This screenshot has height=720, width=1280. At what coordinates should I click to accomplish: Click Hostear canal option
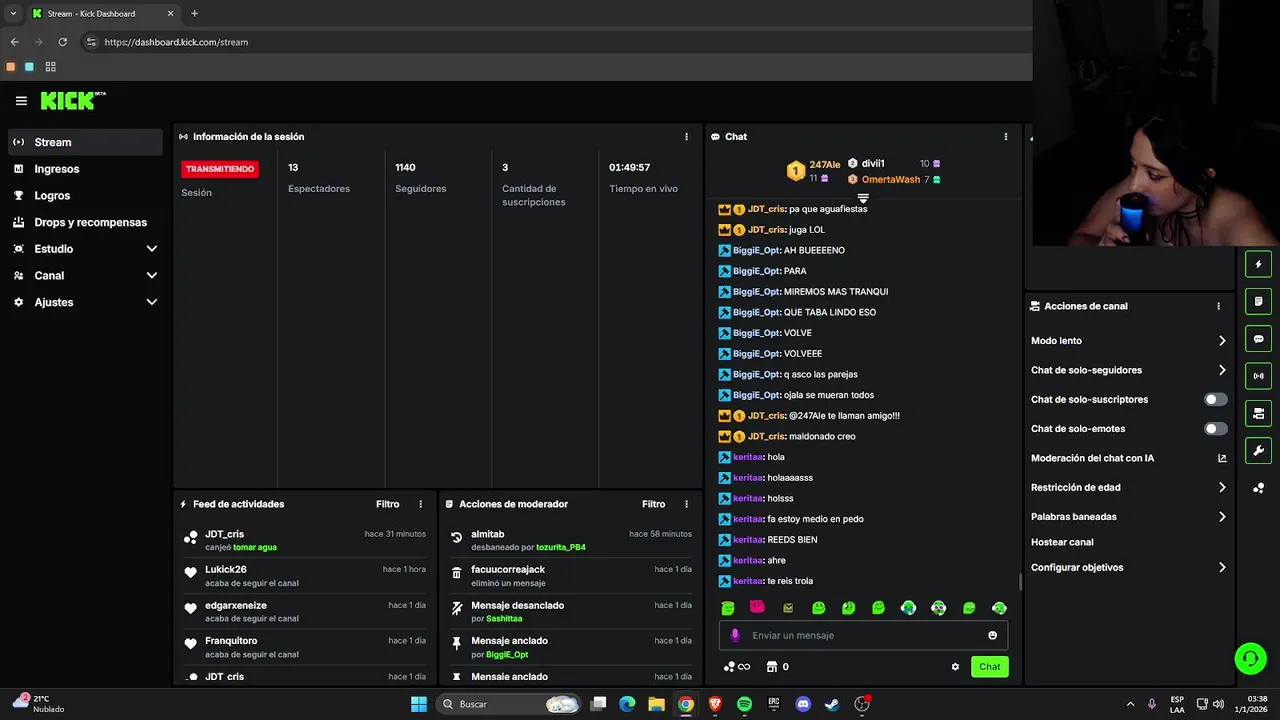click(1062, 542)
